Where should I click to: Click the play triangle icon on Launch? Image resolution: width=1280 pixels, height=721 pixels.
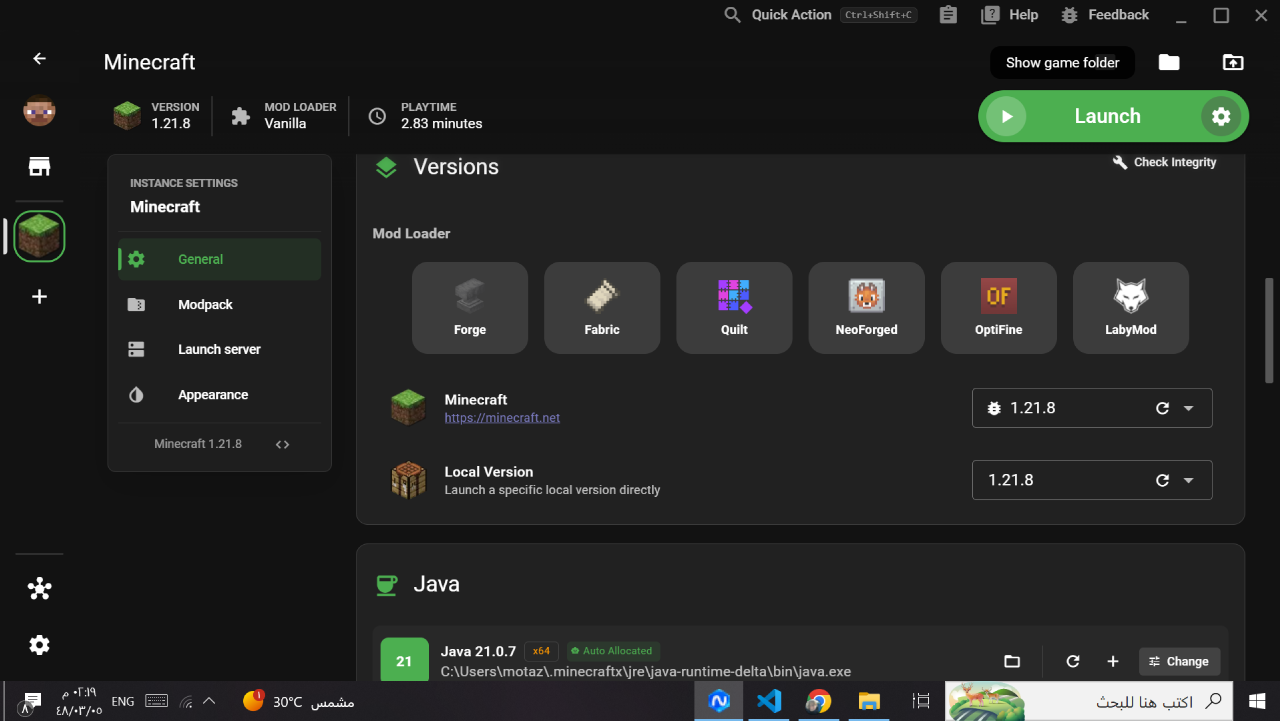tap(1006, 116)
